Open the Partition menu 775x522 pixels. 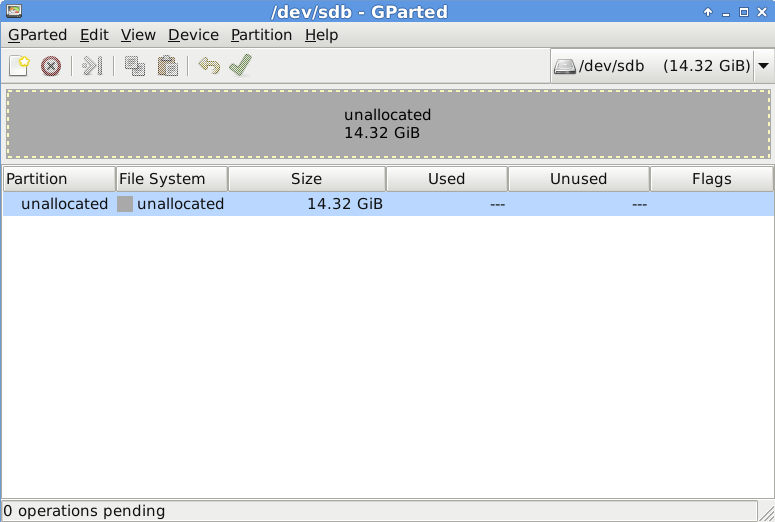point(261,35)
